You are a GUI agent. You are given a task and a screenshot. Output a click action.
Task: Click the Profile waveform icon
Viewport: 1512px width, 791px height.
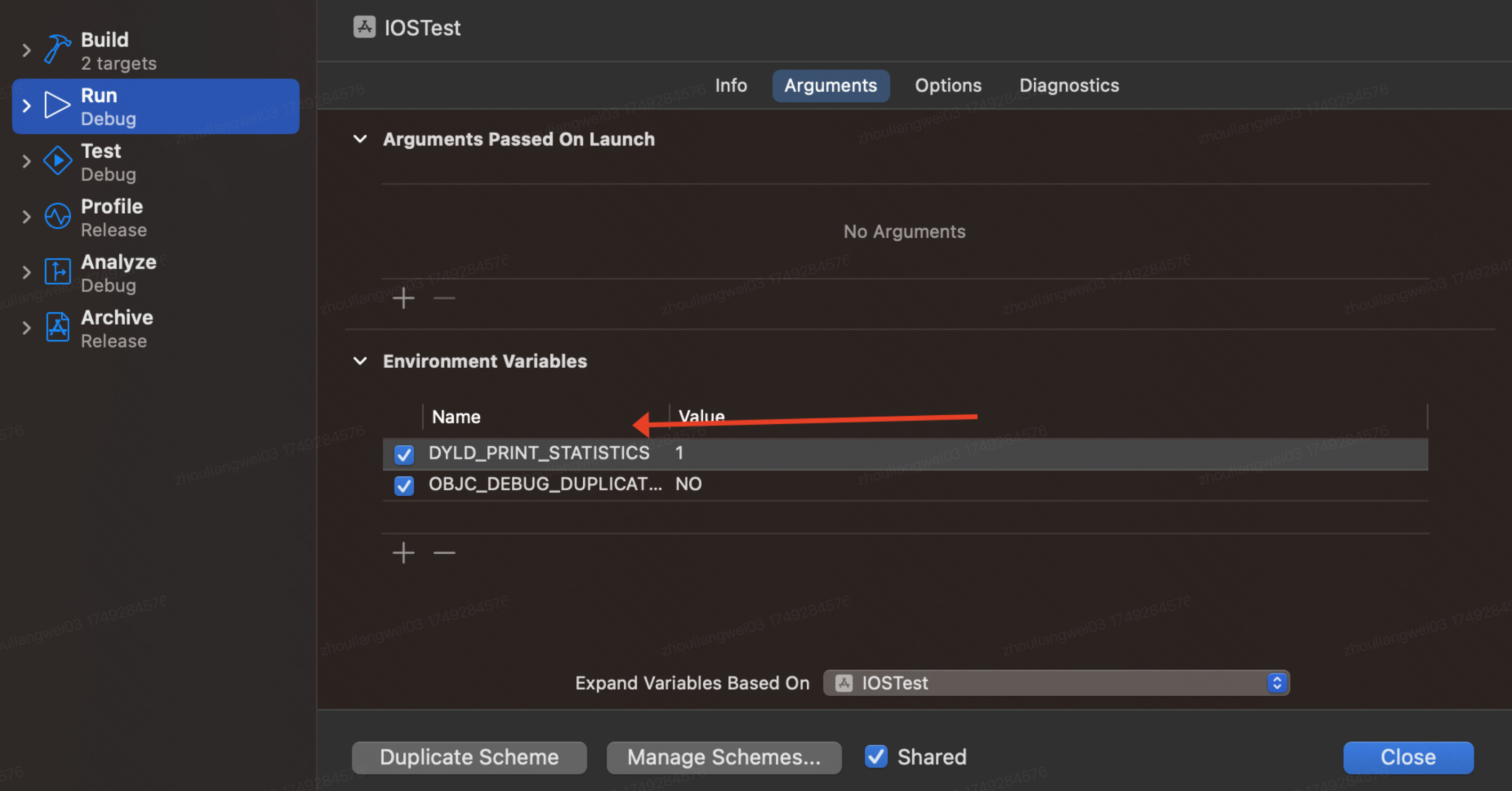(x=58, y=216)
